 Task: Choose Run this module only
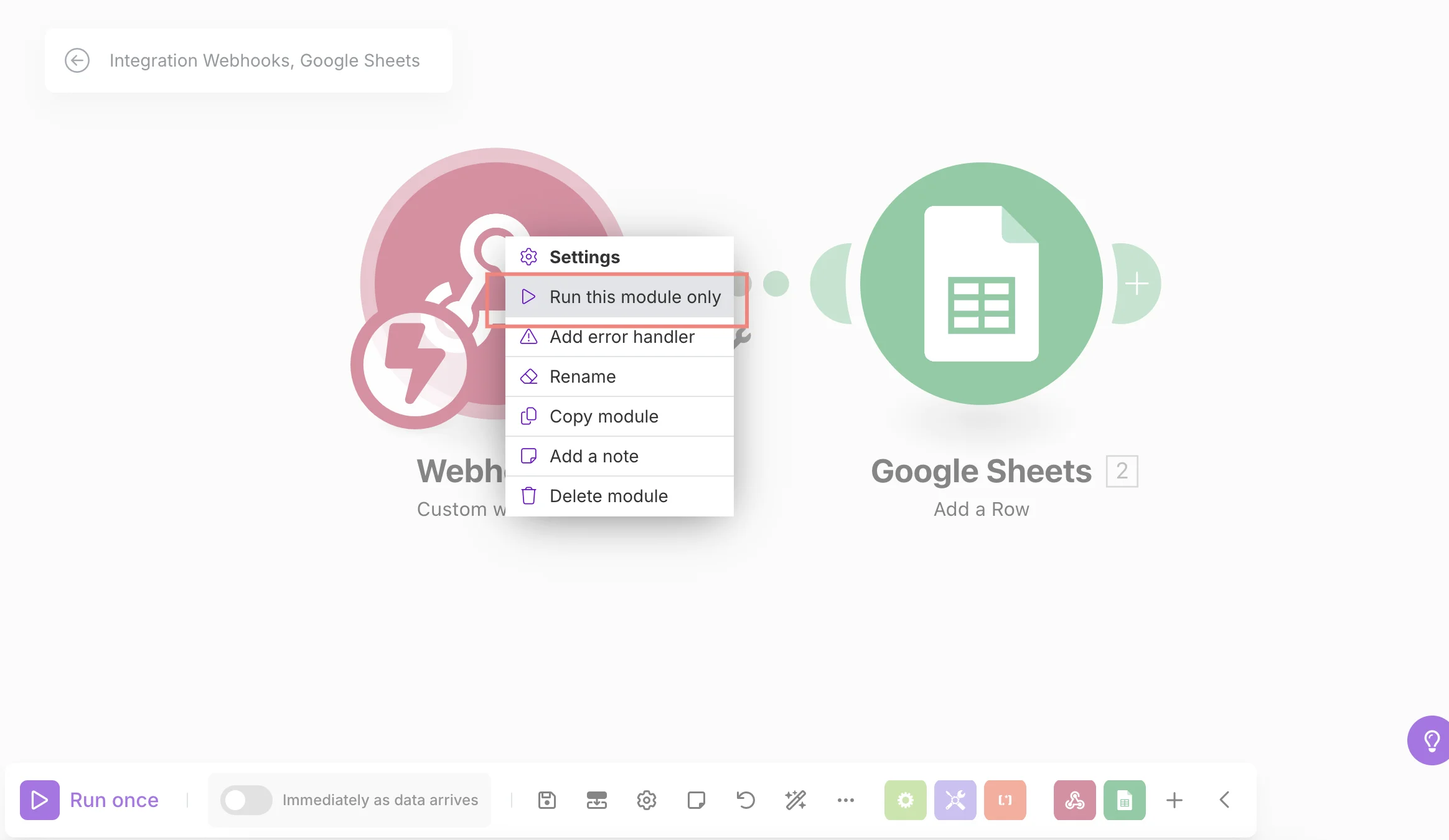tap(619, 297)
